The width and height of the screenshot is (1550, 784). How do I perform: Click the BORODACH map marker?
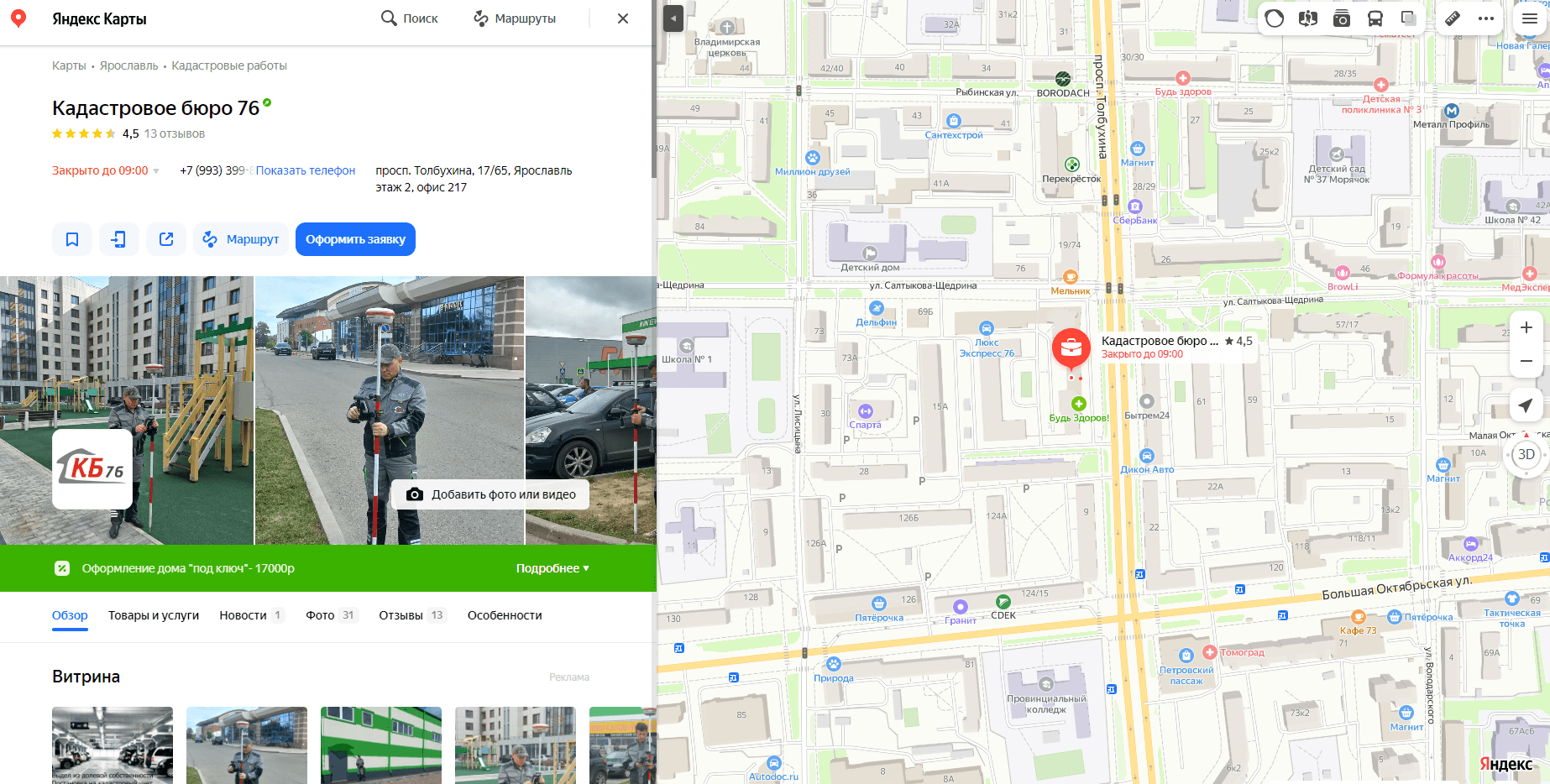1063,79
